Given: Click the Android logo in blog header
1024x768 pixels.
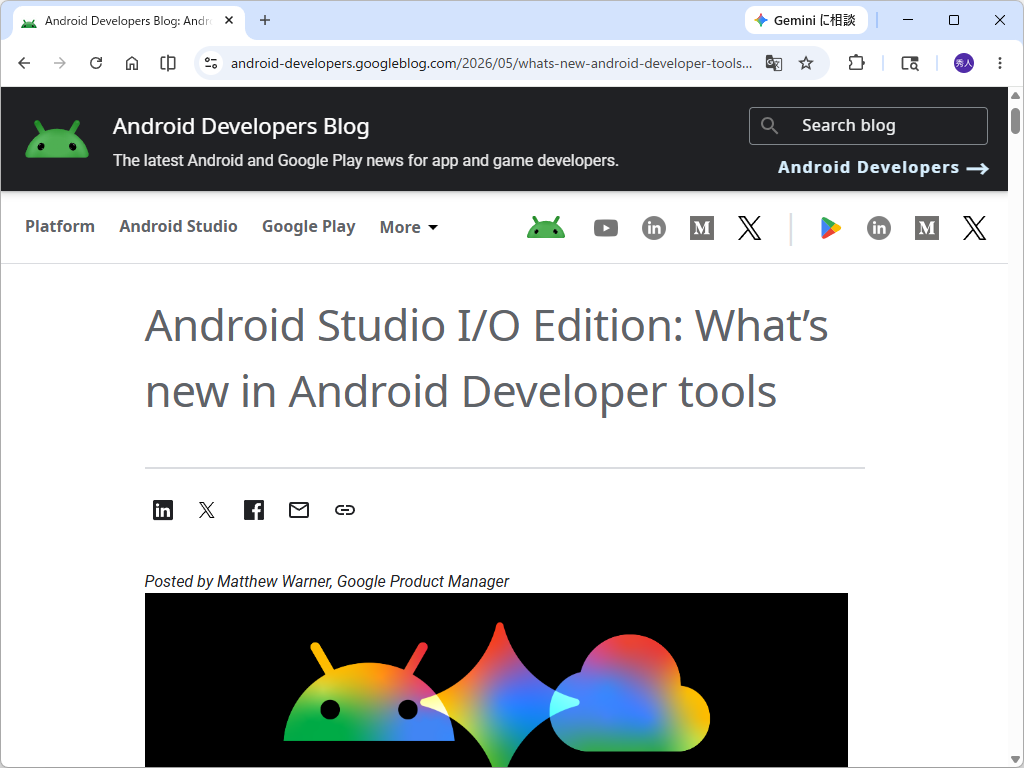Looking at the screenshot, I should [x=57, y=139].
